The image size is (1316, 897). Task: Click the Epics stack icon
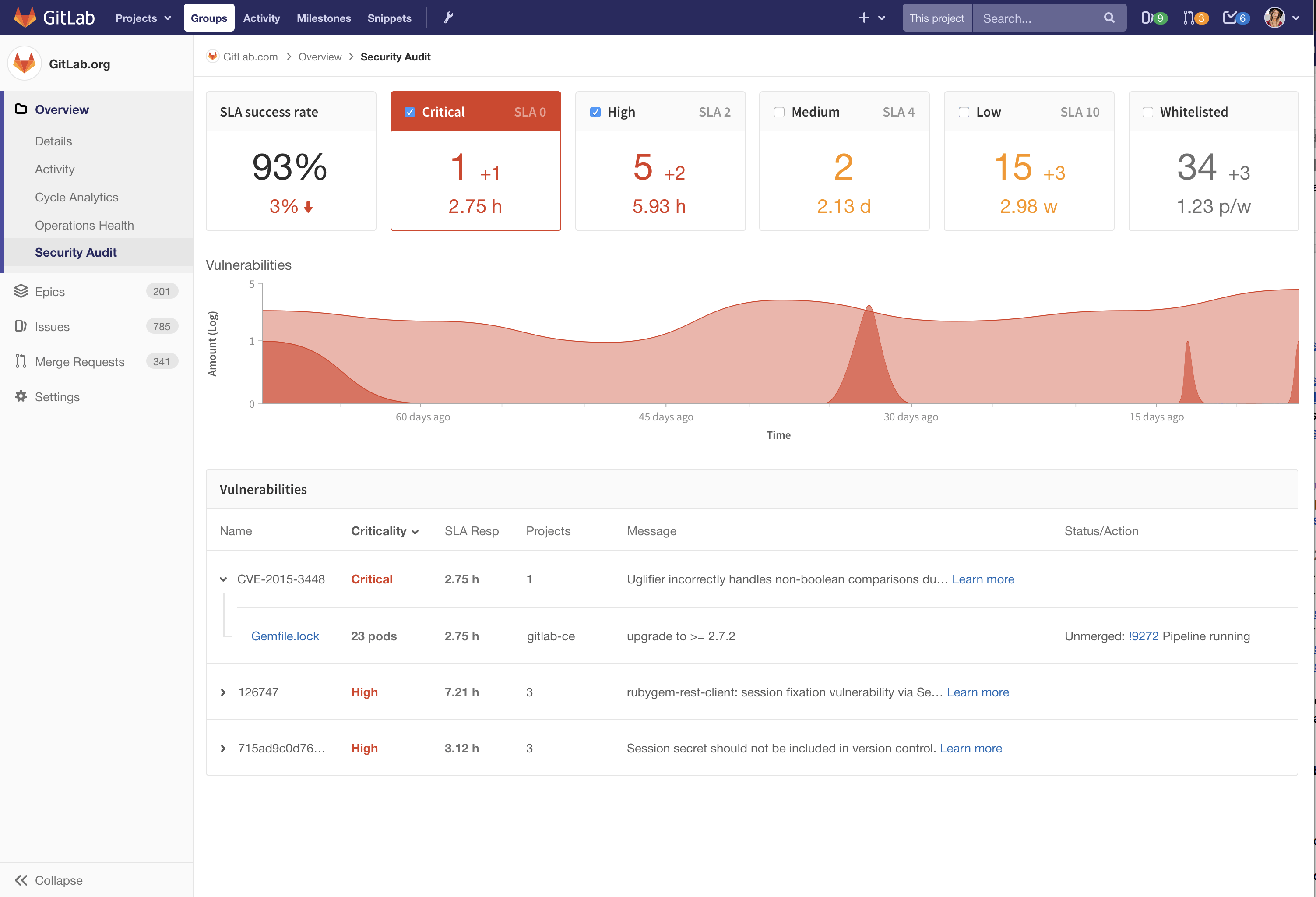tap(21, 291)
